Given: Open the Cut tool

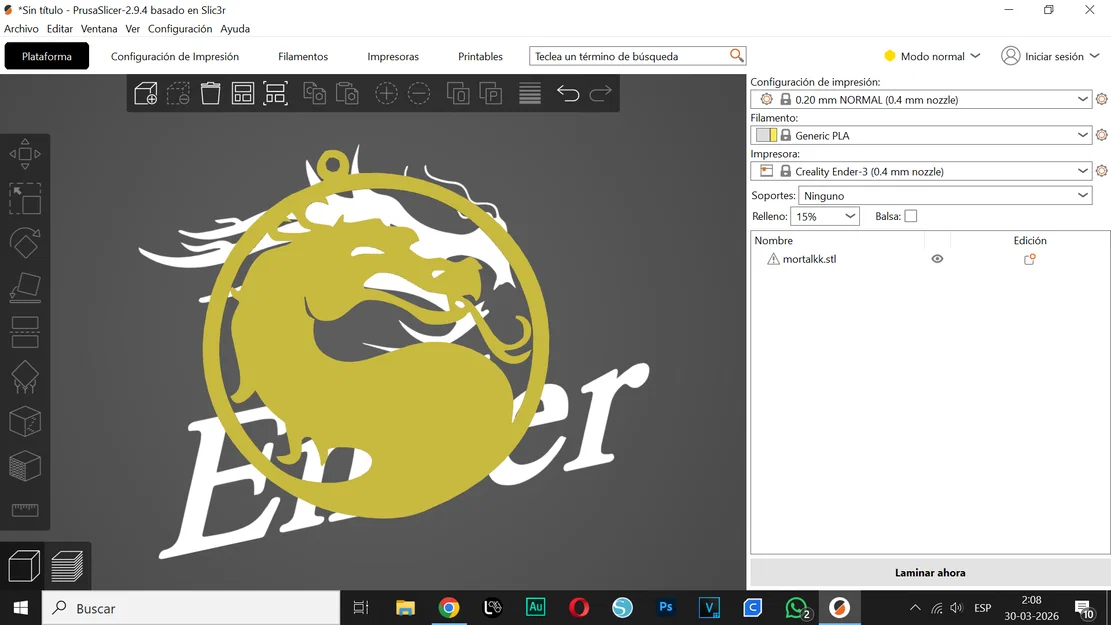Looking at the screenshot, I should tap(25, 333).
